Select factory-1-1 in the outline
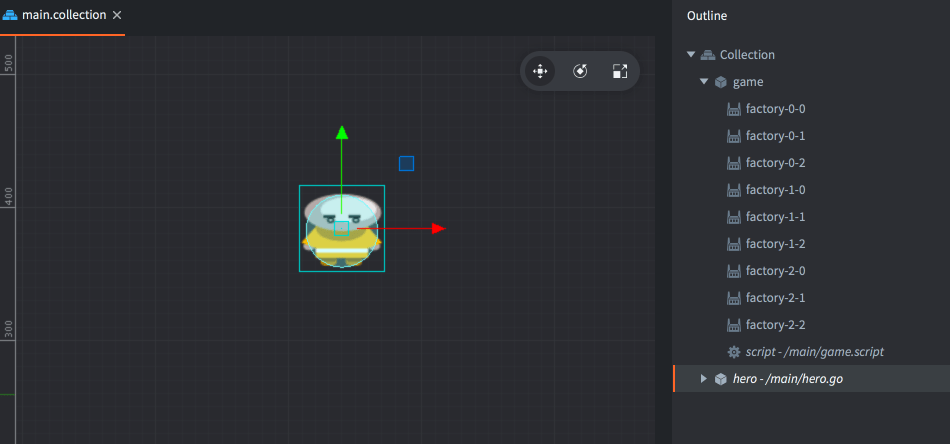 point(775,217)
